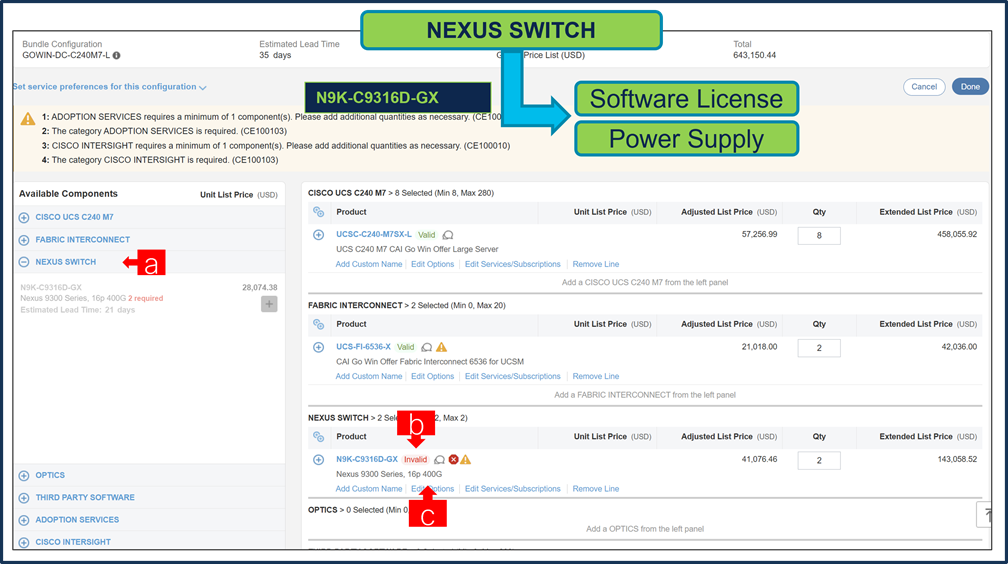The width and height of the screenshot is (1008, 564).
Task: Edit quantity field for UCS-FI-6536-X
Action: point(819,348)
